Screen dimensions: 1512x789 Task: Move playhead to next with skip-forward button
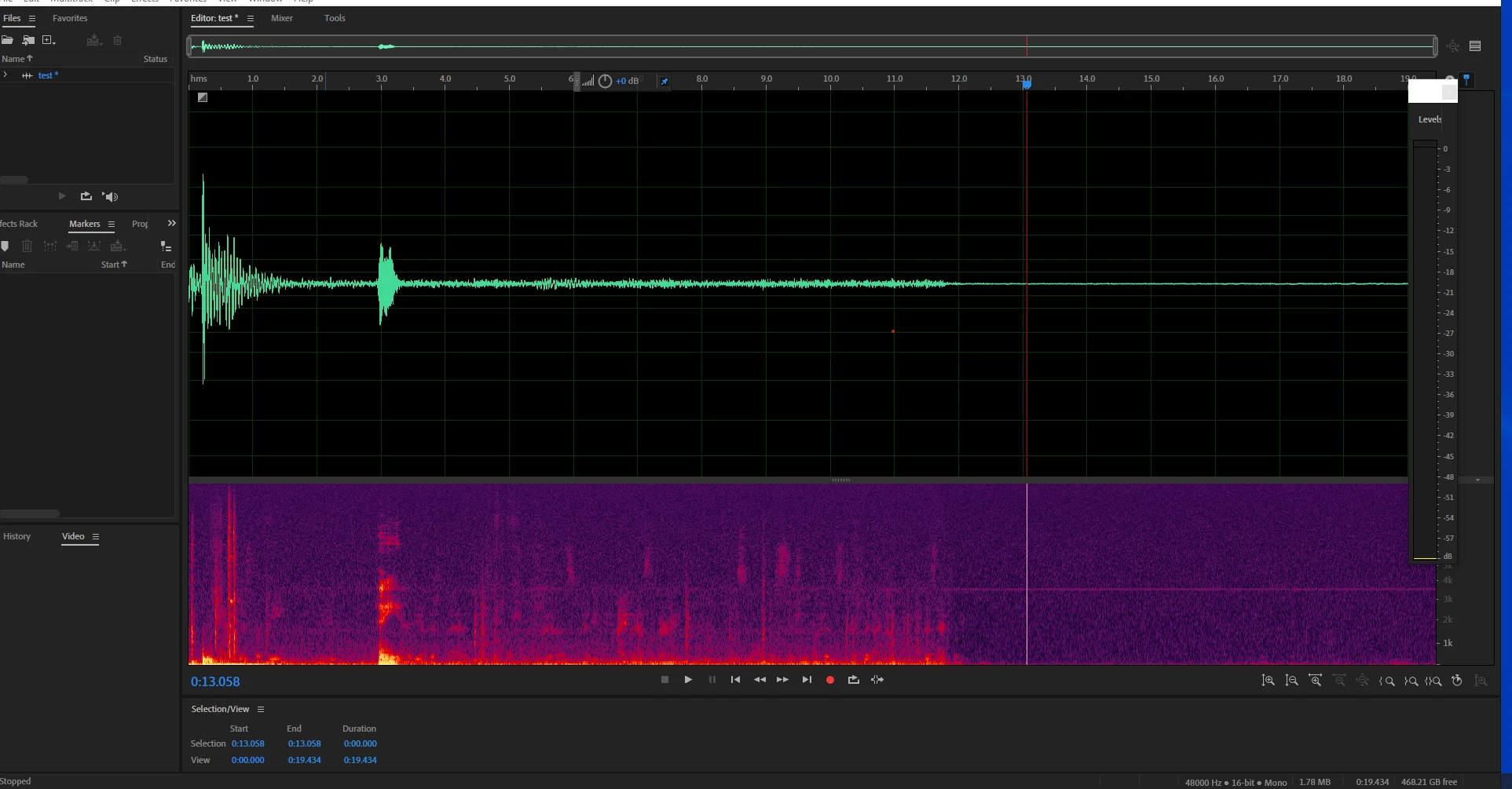[x=807, y=680]
